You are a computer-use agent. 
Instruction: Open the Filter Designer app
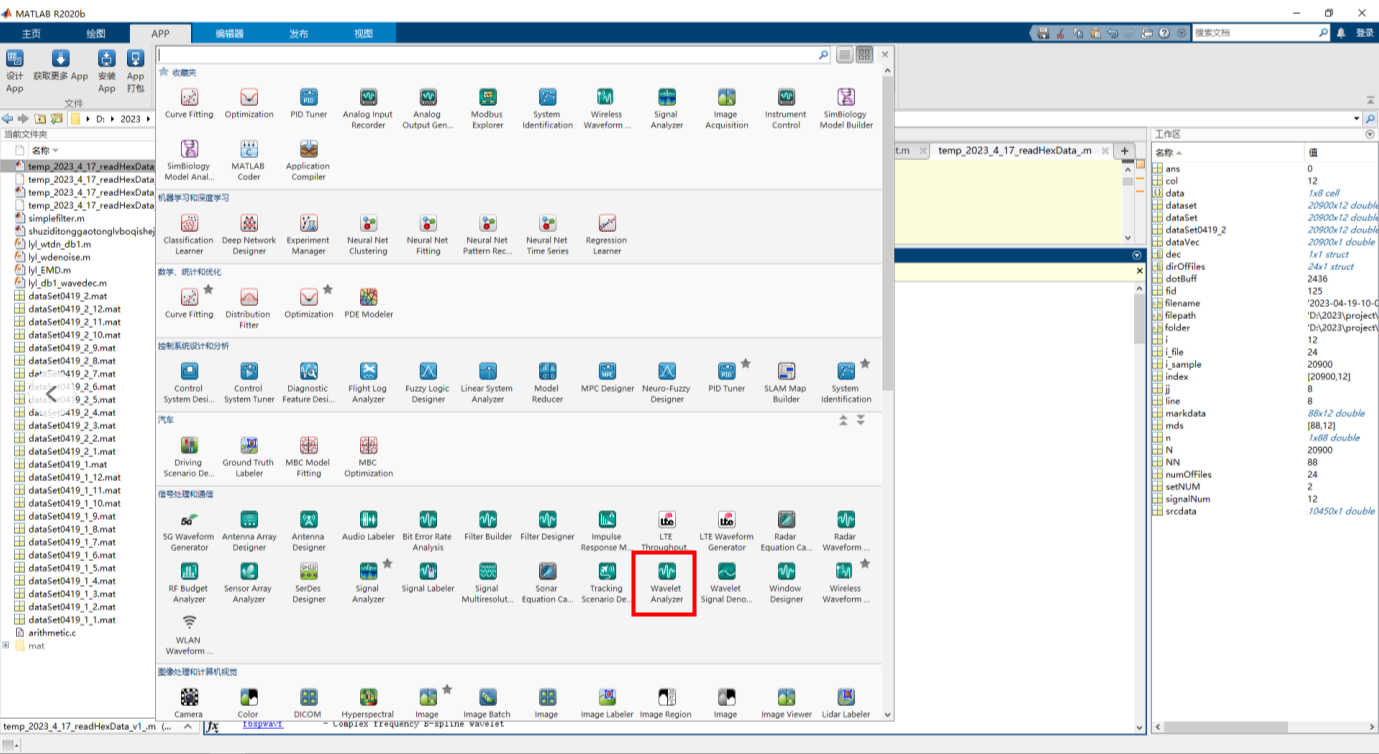coord(547,527)
